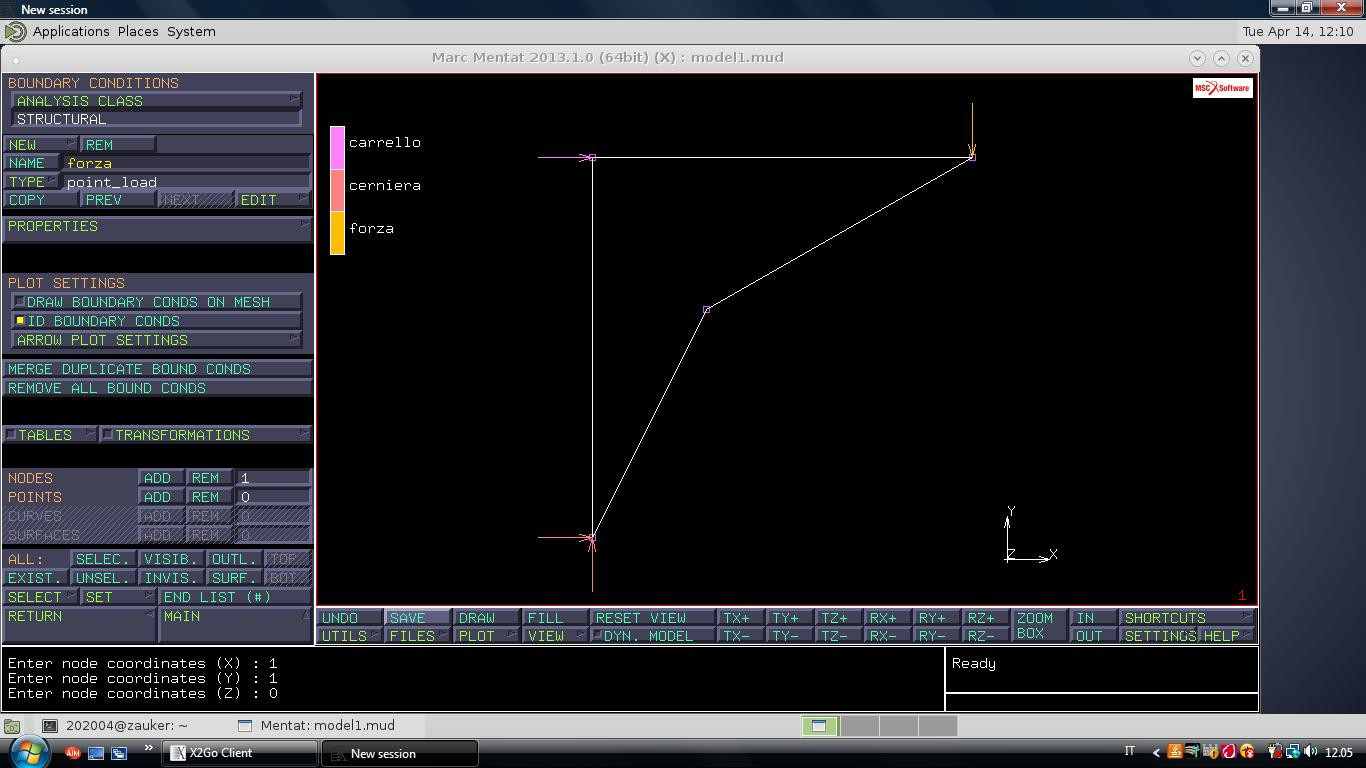The image size is (1366, 768).
Task: Click the first workspace switcher box
Action: tap(819, 726)
